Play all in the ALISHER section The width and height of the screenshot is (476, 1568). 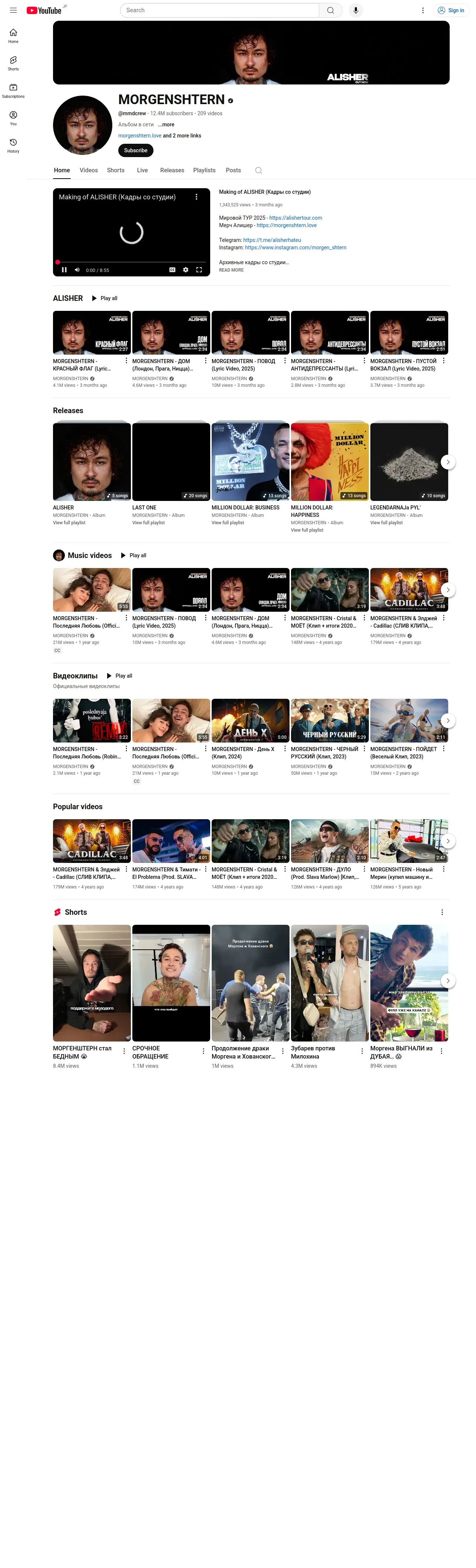(x=104, y=298)
